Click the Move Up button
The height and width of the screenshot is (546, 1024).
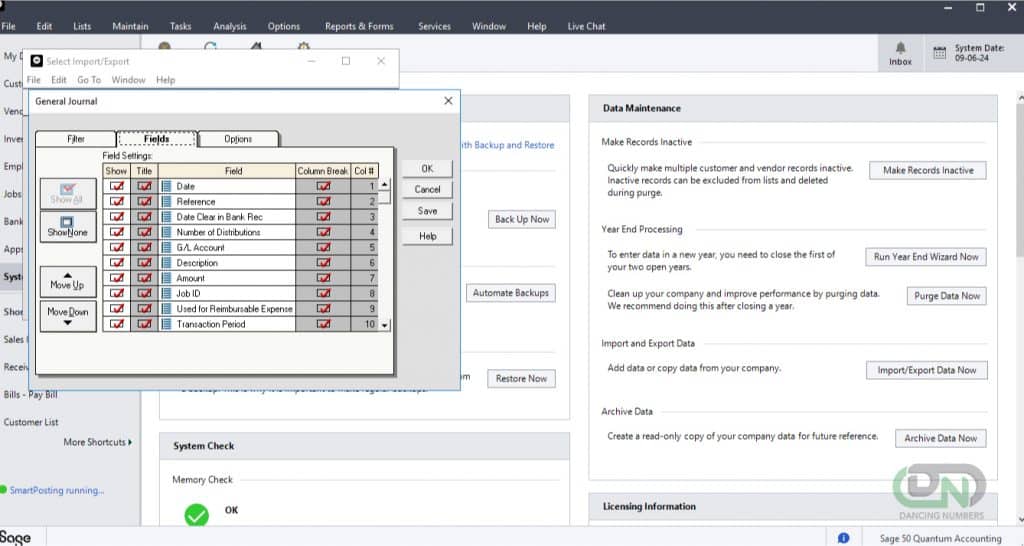click(x=68, y=281)
